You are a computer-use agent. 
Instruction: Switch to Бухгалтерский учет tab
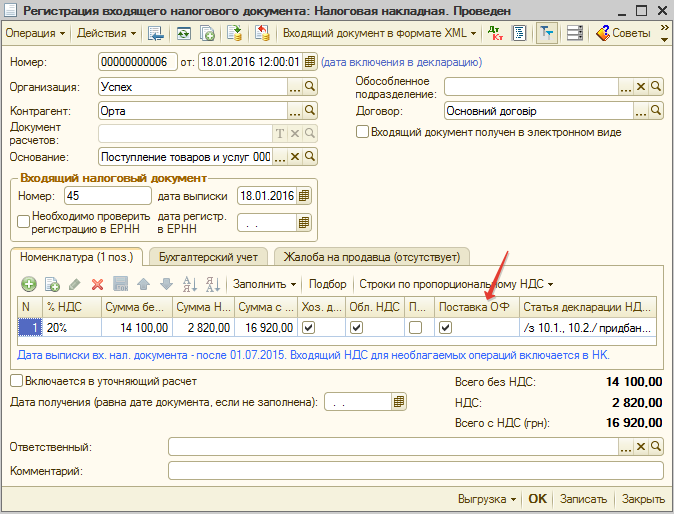[x=208, y=257]
